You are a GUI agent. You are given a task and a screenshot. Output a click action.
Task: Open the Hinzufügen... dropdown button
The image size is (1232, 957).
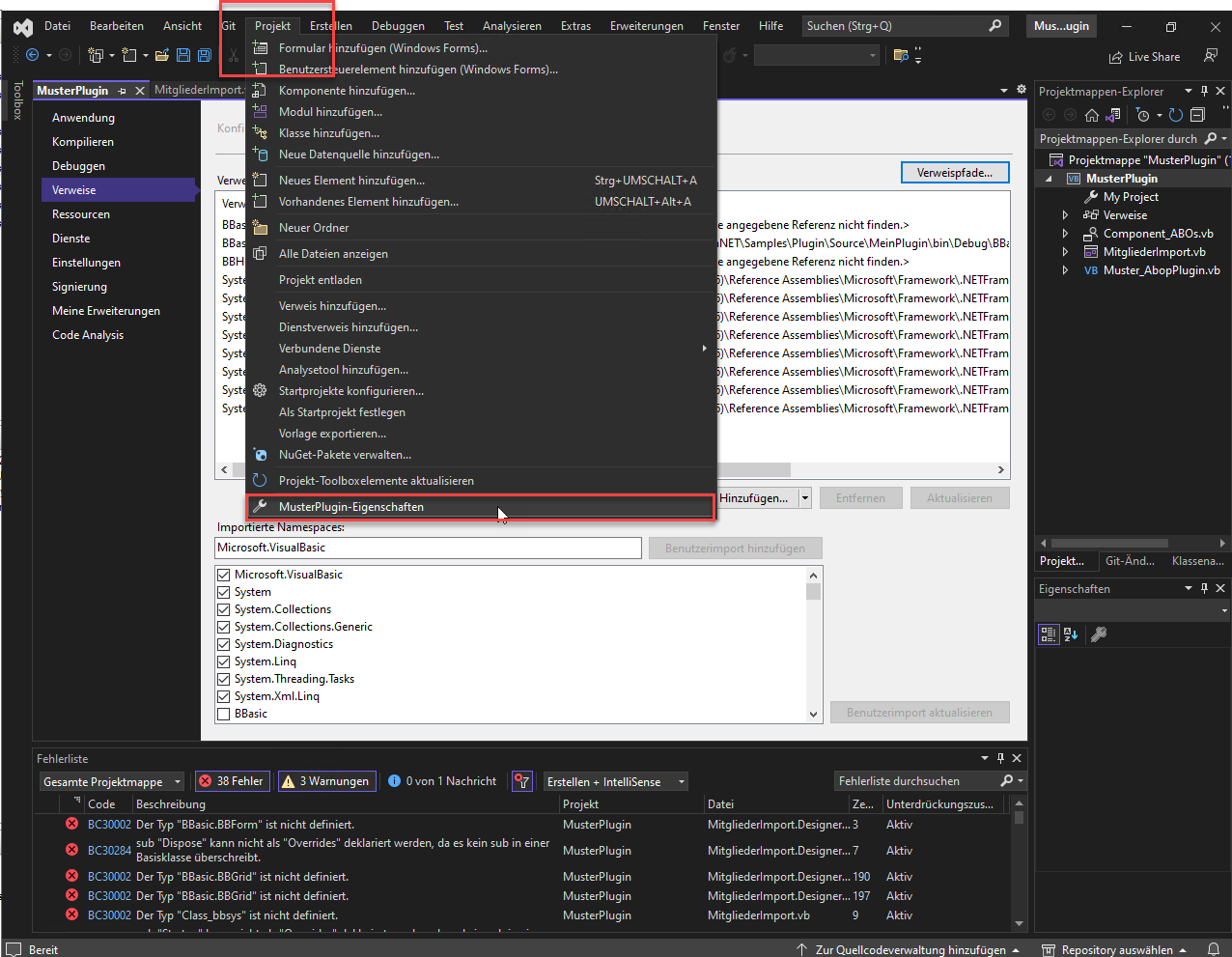pyautogui.click(x=806, y=498)
